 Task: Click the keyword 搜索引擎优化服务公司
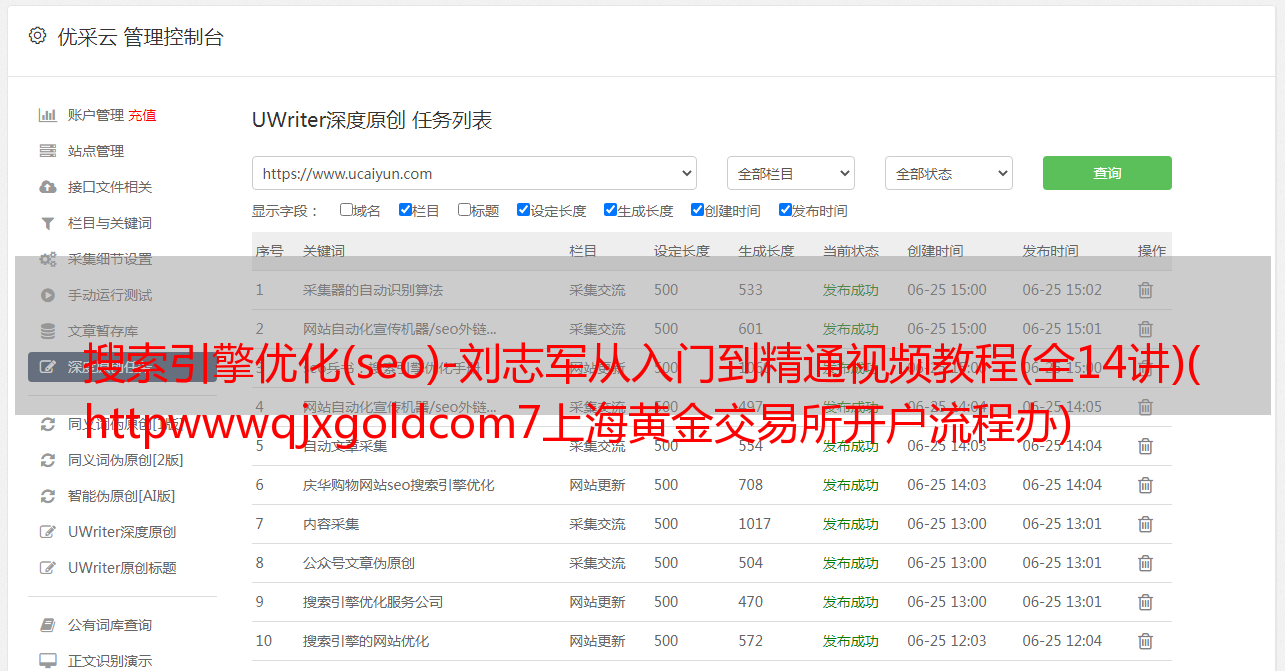373,602
